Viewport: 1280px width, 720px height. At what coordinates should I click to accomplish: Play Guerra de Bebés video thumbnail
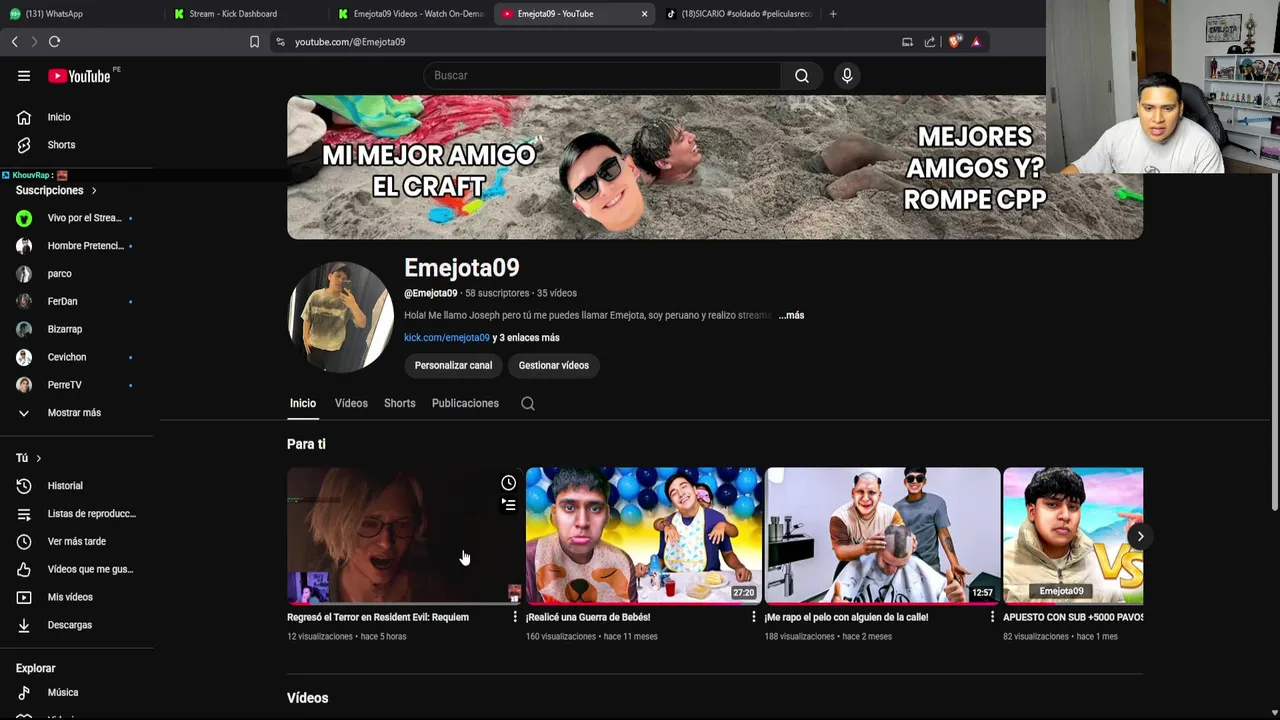coord(643,536)
